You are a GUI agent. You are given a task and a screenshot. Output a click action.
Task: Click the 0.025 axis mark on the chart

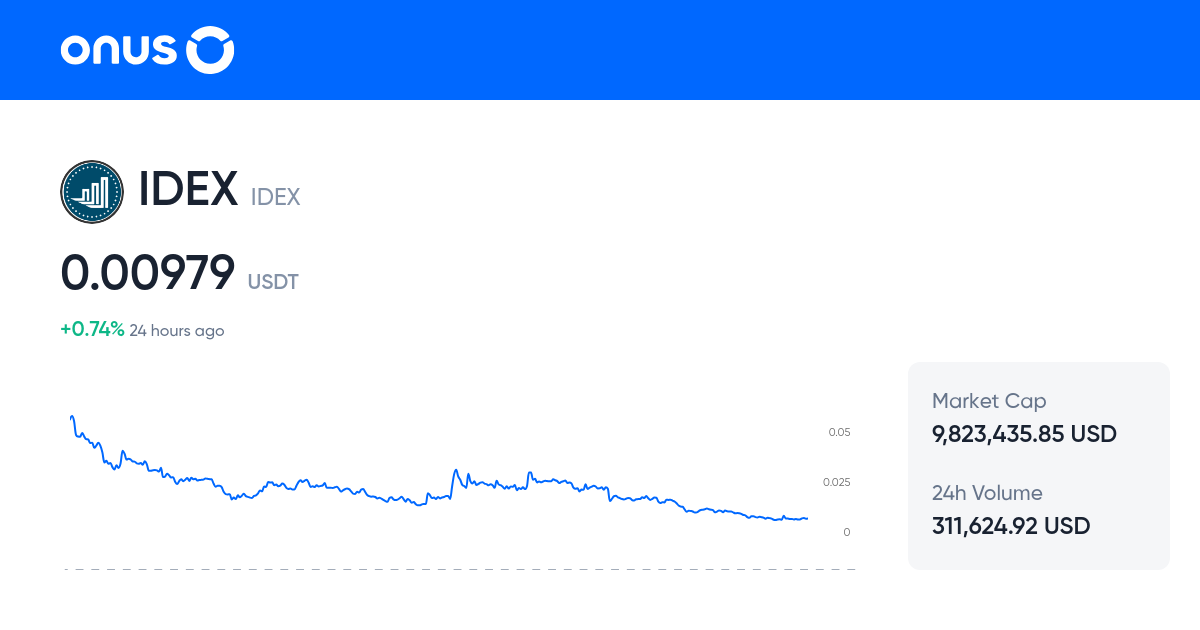pos(837,481)
